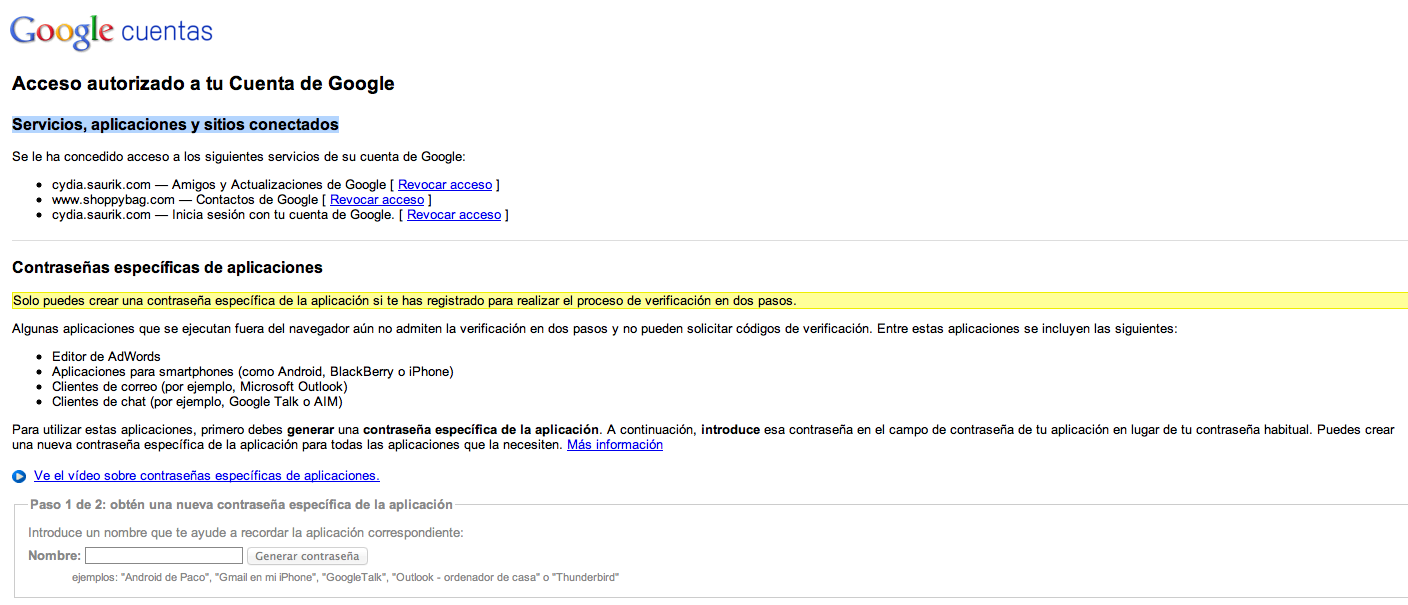Click the Acceso autorizado a tu Cuenta heading
1408x605 pixels.
pyautogui.click(x=203, y=83)
